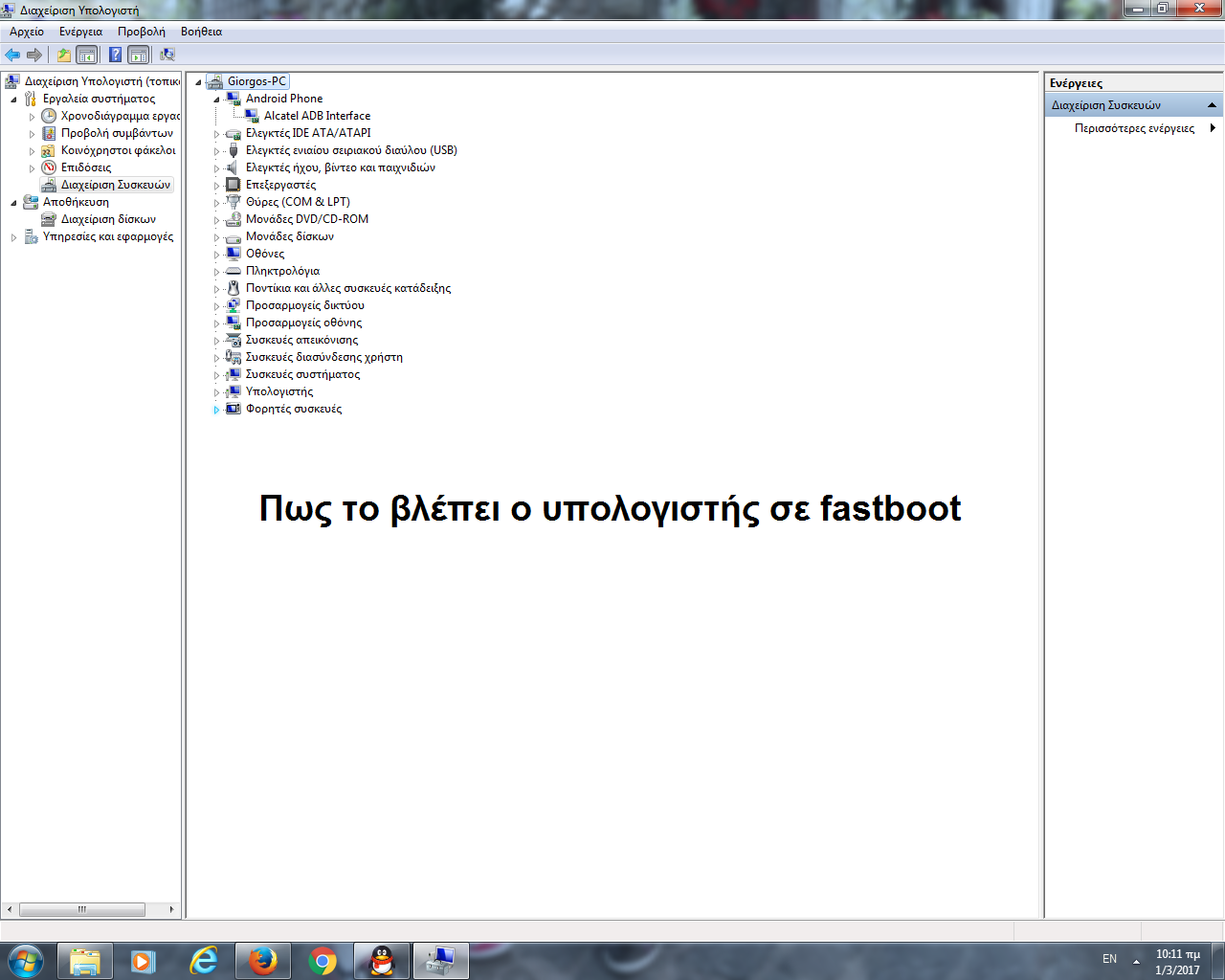
Task: Expand the Προσαρμογείς δικτύου category
Action: point(217,307)
